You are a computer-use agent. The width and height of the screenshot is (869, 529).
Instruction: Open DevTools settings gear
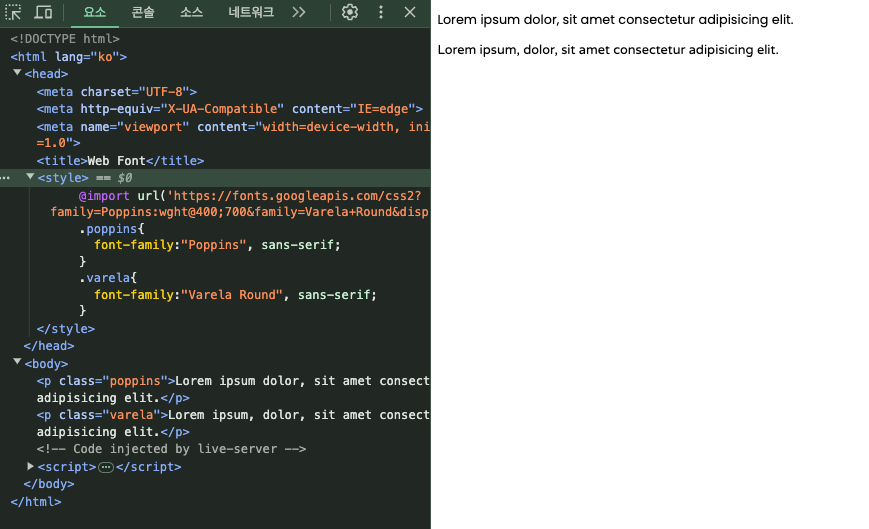pyautogui.click(x=350, y=12)
